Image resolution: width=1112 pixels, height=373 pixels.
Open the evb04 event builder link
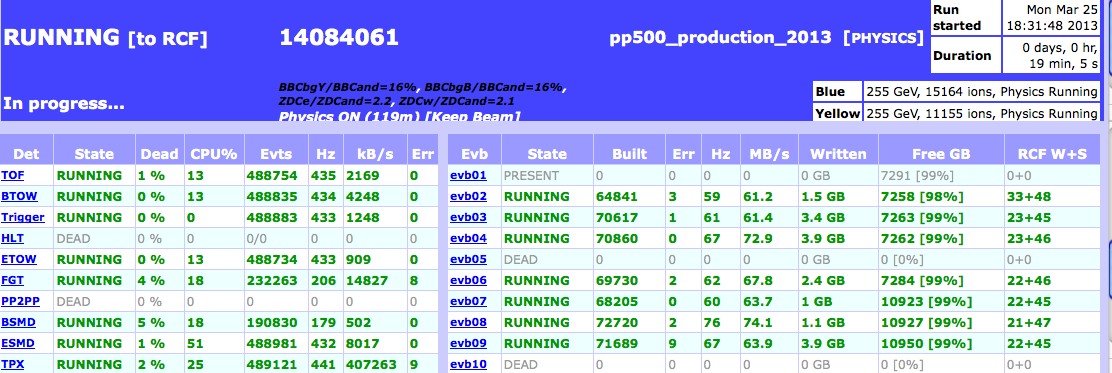click(468, 238)
